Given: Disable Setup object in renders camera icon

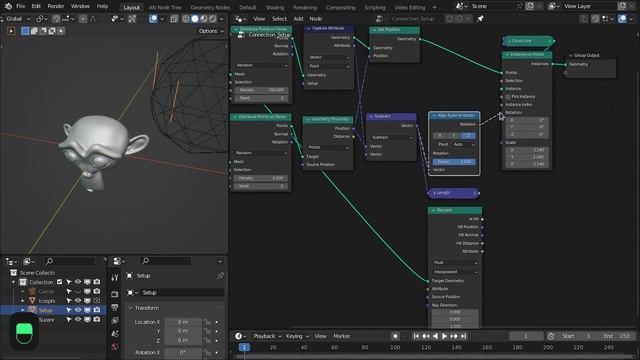Looking at the screenshot, I should coord(97,310).
